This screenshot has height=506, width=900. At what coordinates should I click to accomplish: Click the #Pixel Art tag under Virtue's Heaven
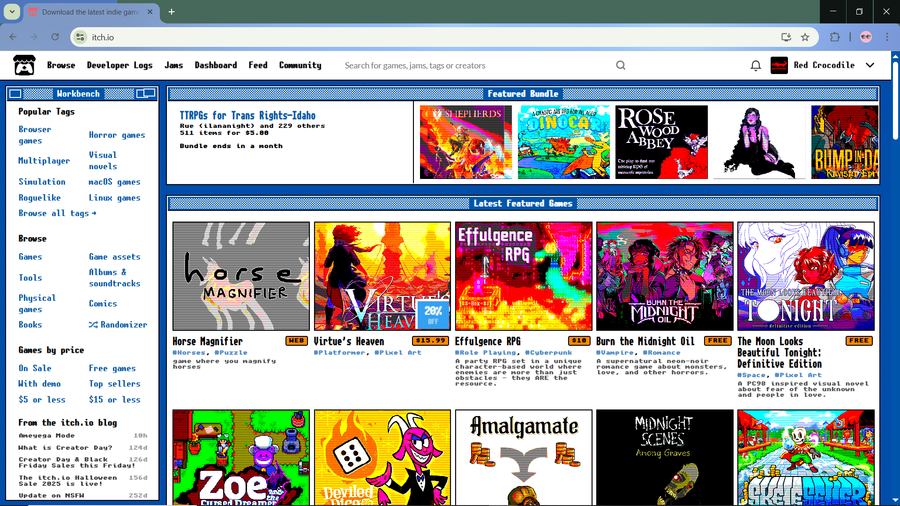(x=398, y=352)
